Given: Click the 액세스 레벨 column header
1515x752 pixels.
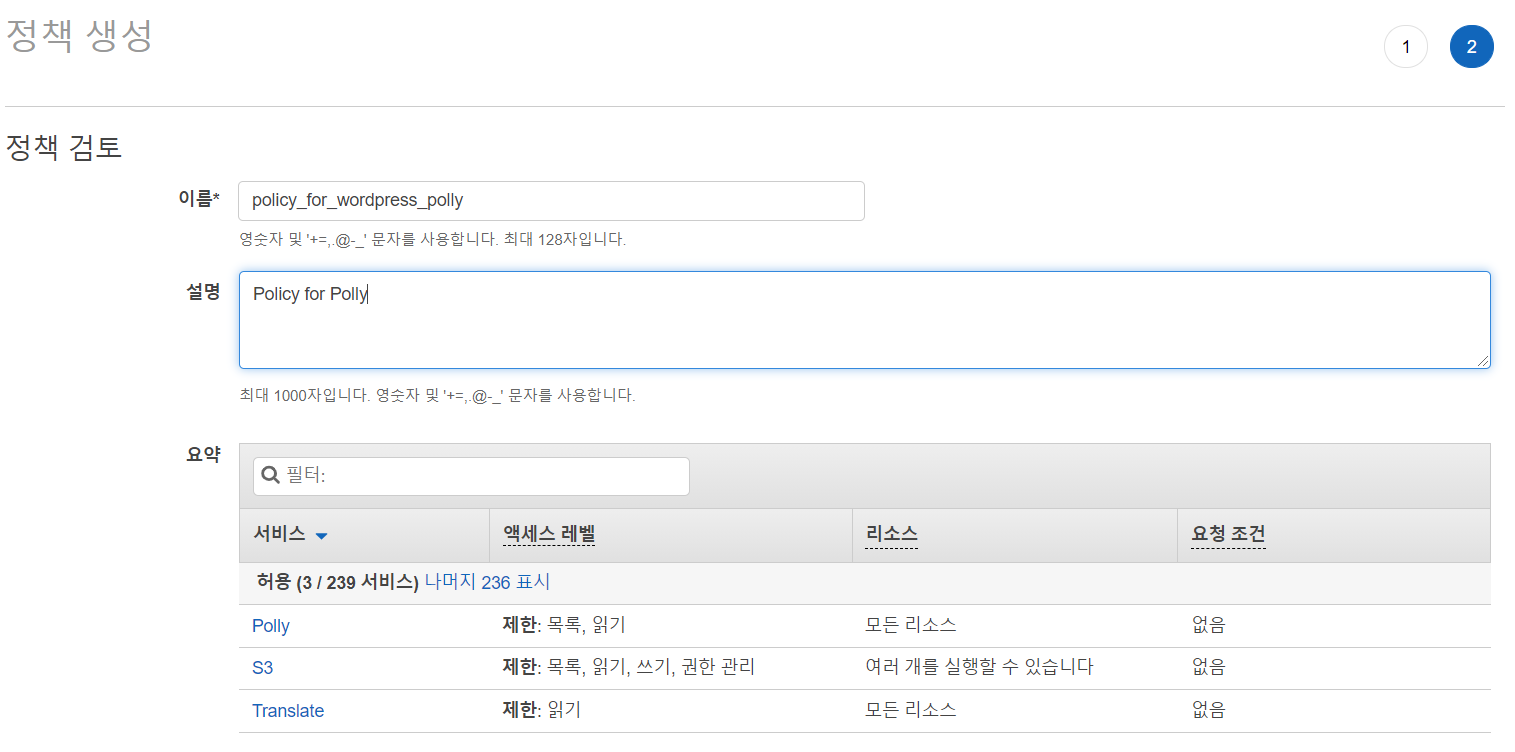Looking at the screenshot, I should pos(548,535).
